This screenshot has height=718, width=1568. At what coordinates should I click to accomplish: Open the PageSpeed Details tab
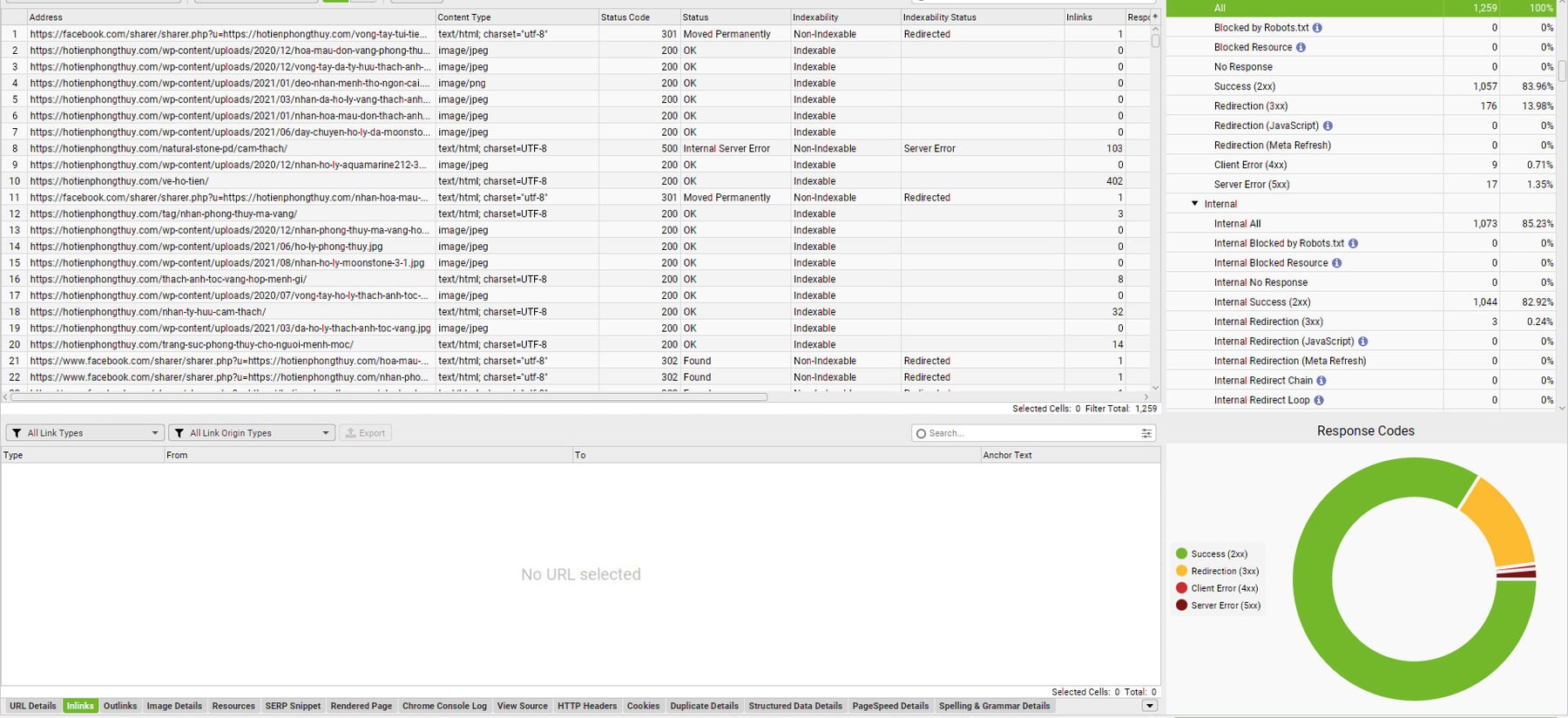tap(890, 706)
